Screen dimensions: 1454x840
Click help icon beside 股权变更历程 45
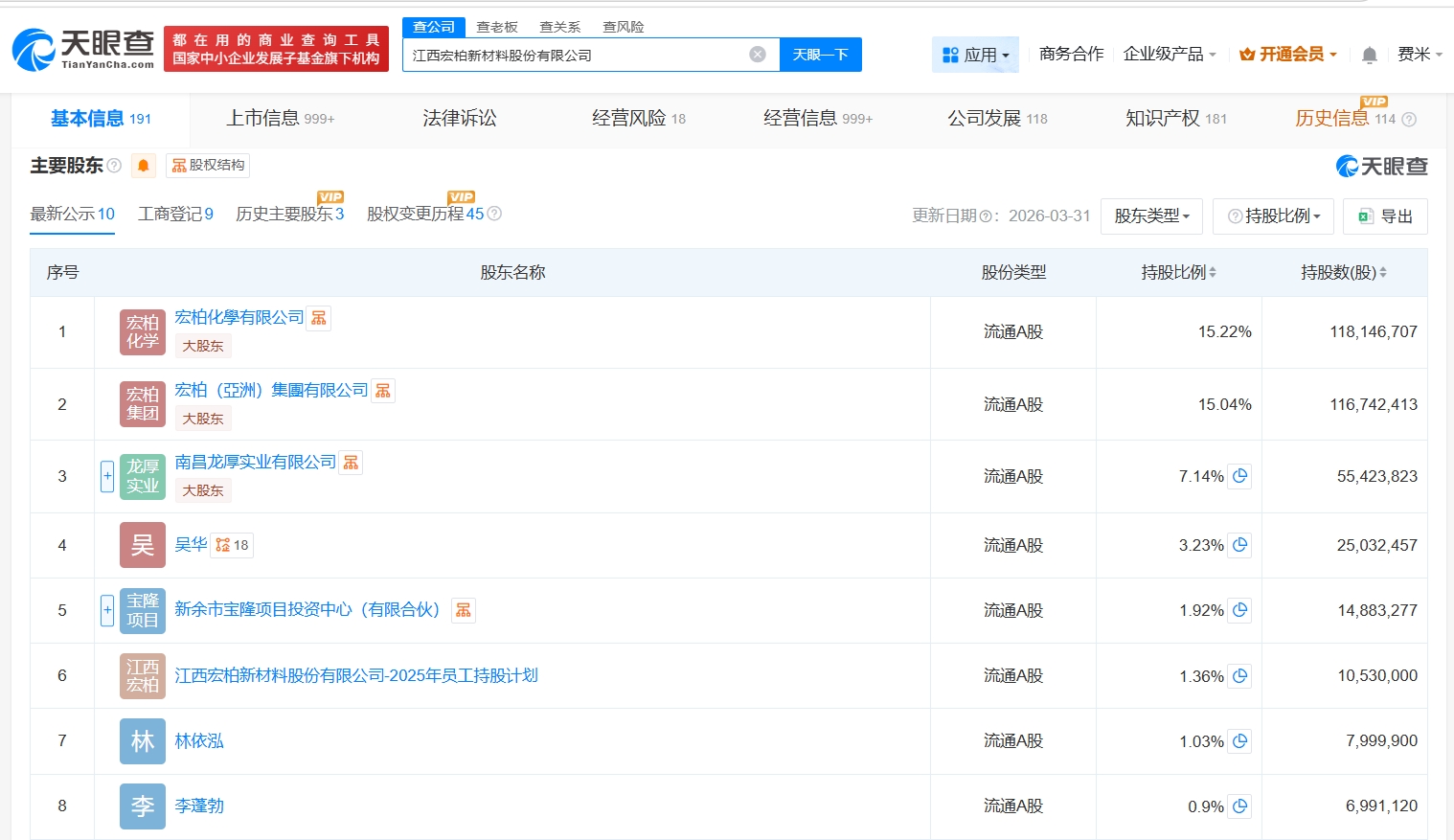click(494, 214)
